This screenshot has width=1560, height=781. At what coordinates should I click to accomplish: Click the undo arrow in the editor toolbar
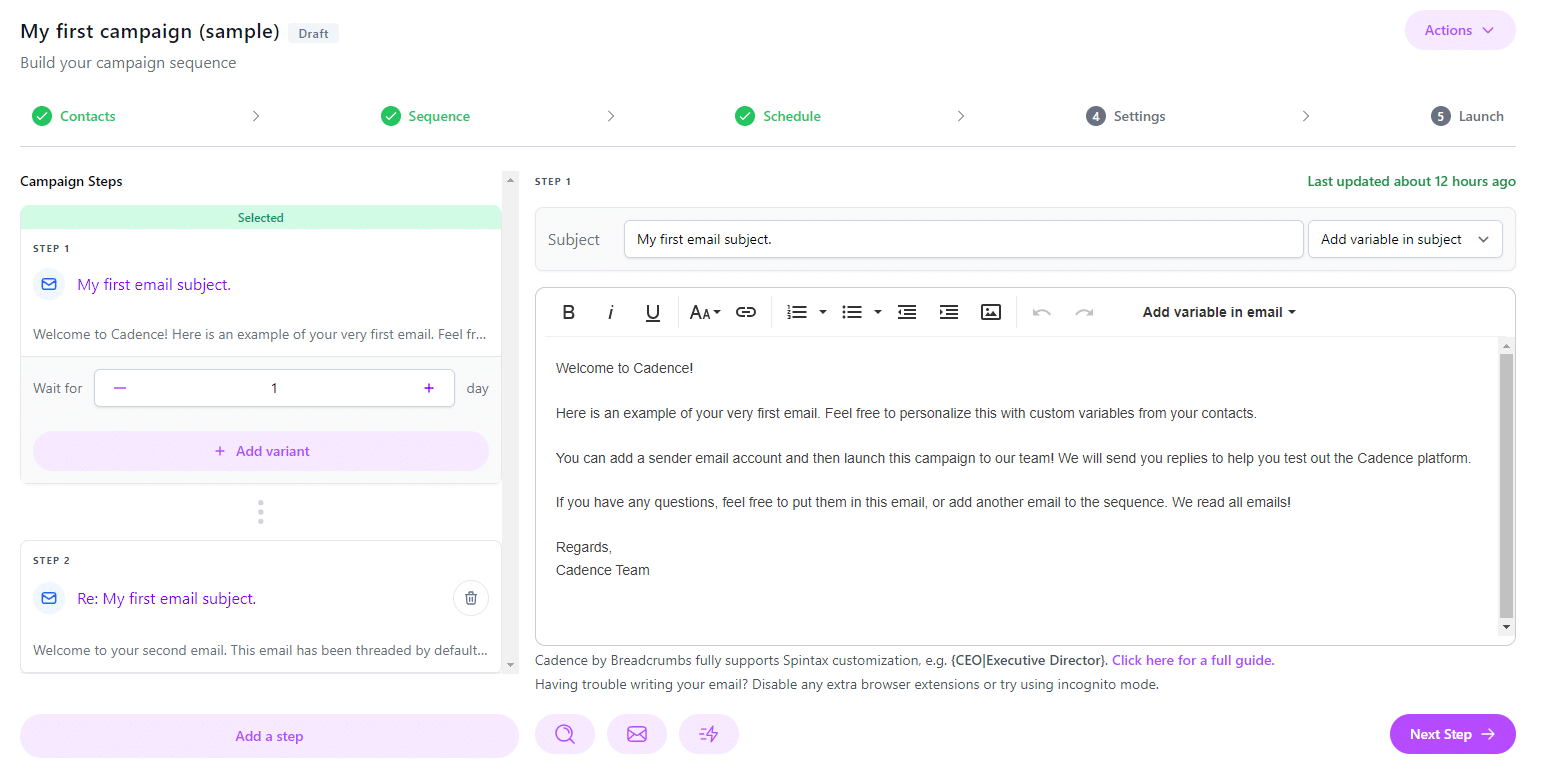coord(1041,311)
